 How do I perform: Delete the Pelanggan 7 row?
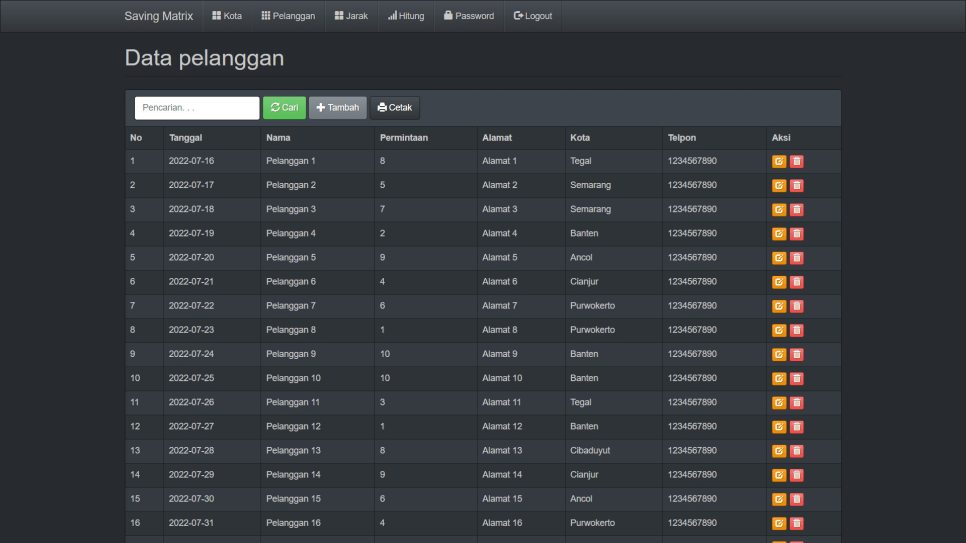pyautogui.click(x=797, y=306)
